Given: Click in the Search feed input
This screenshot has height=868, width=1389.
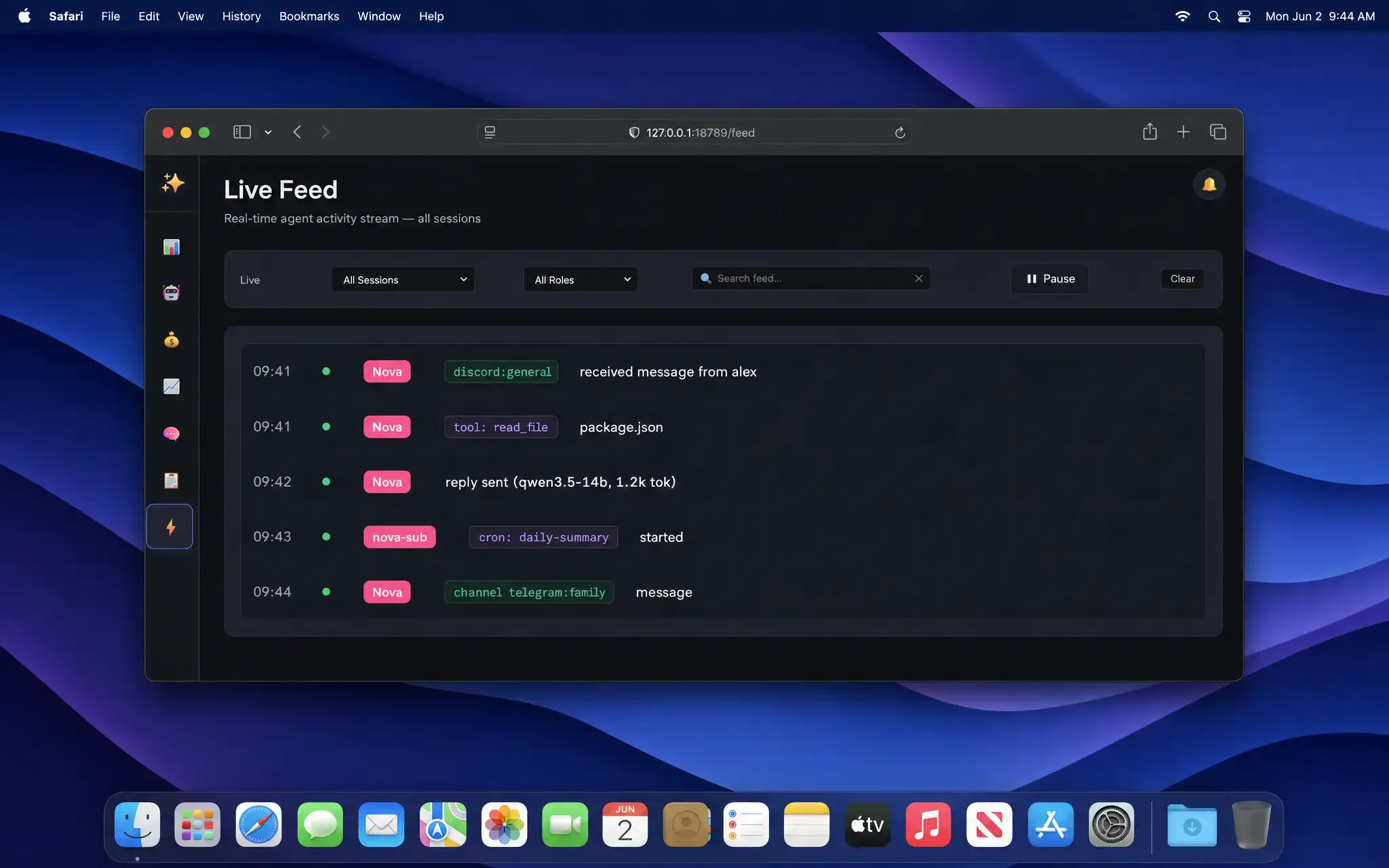Looking at the screenshot, I should [811, 279].
